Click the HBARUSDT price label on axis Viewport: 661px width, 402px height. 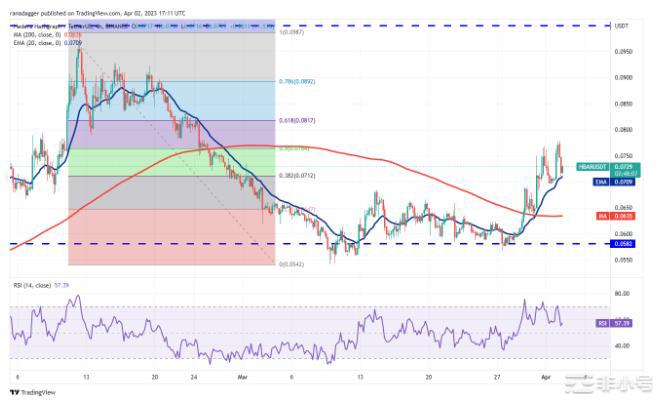point(625,168)
